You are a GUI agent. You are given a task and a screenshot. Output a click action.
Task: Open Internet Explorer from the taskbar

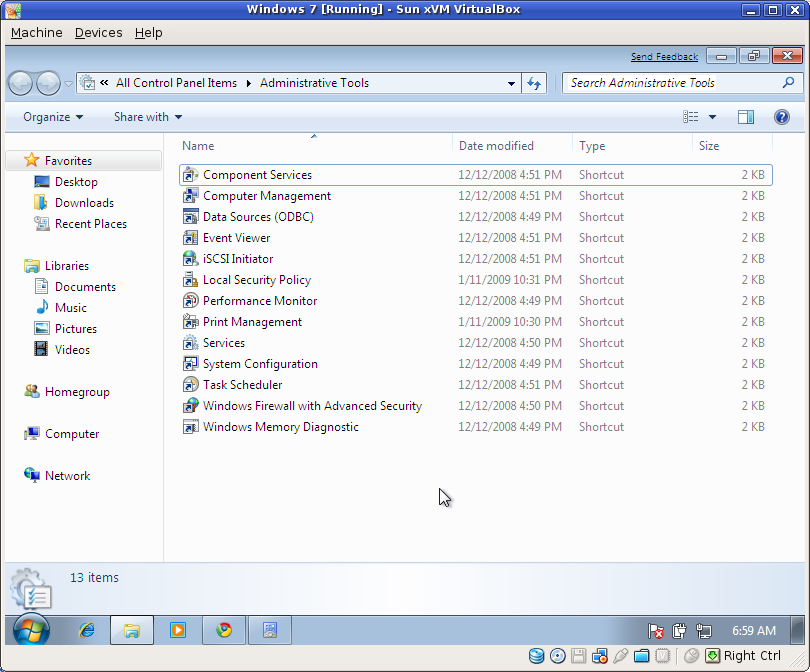[86, 630]
